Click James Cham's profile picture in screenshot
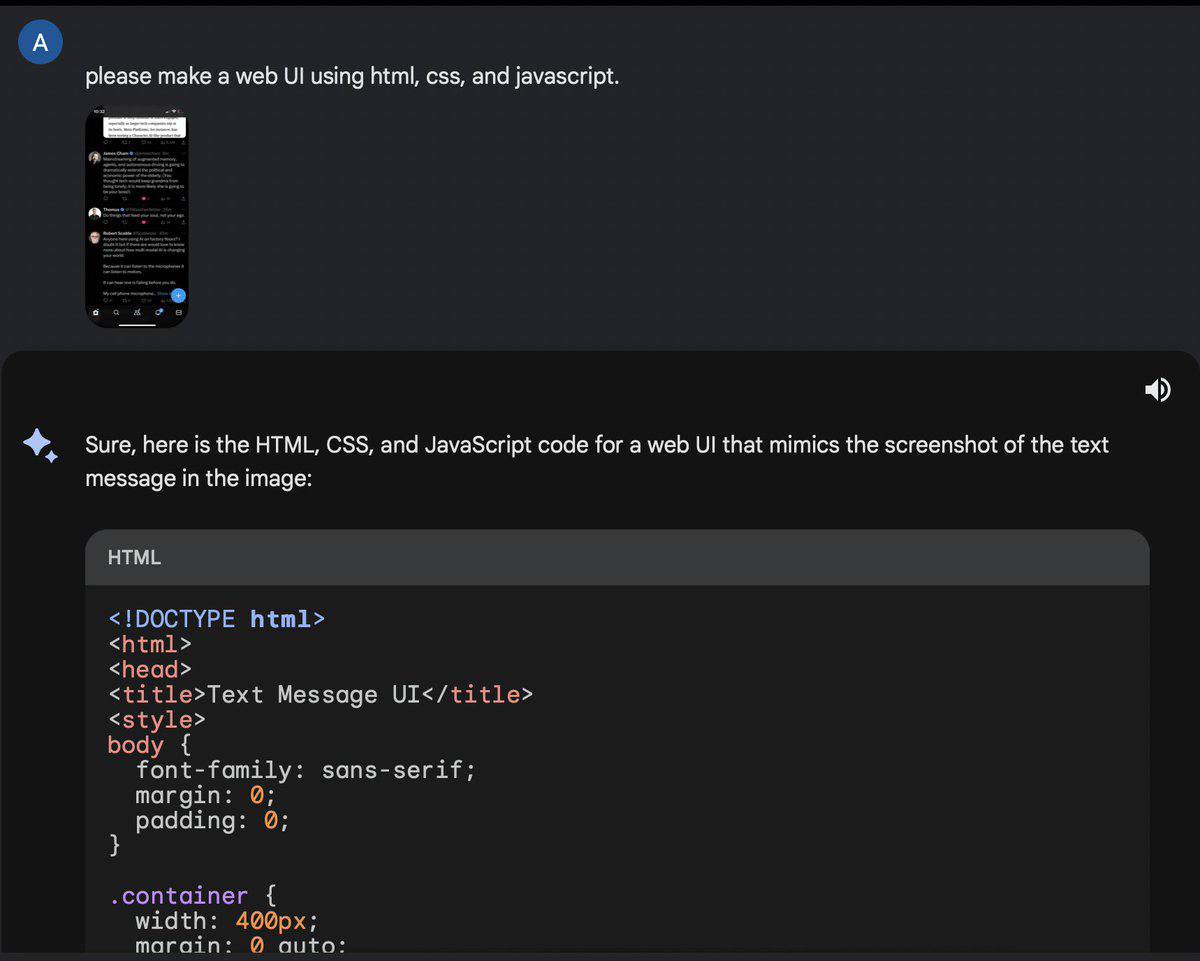The width and height of the screenshot is (1200, 961). (x=95, y=158)
